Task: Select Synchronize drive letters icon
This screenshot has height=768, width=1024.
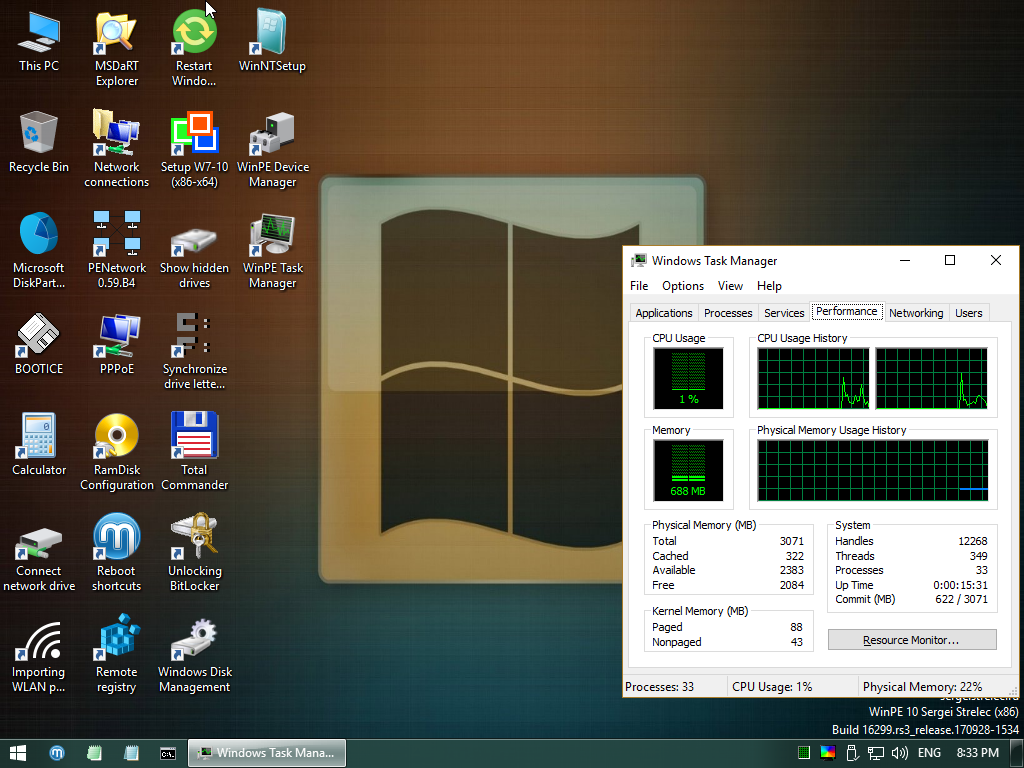Action: pos(194,351)
